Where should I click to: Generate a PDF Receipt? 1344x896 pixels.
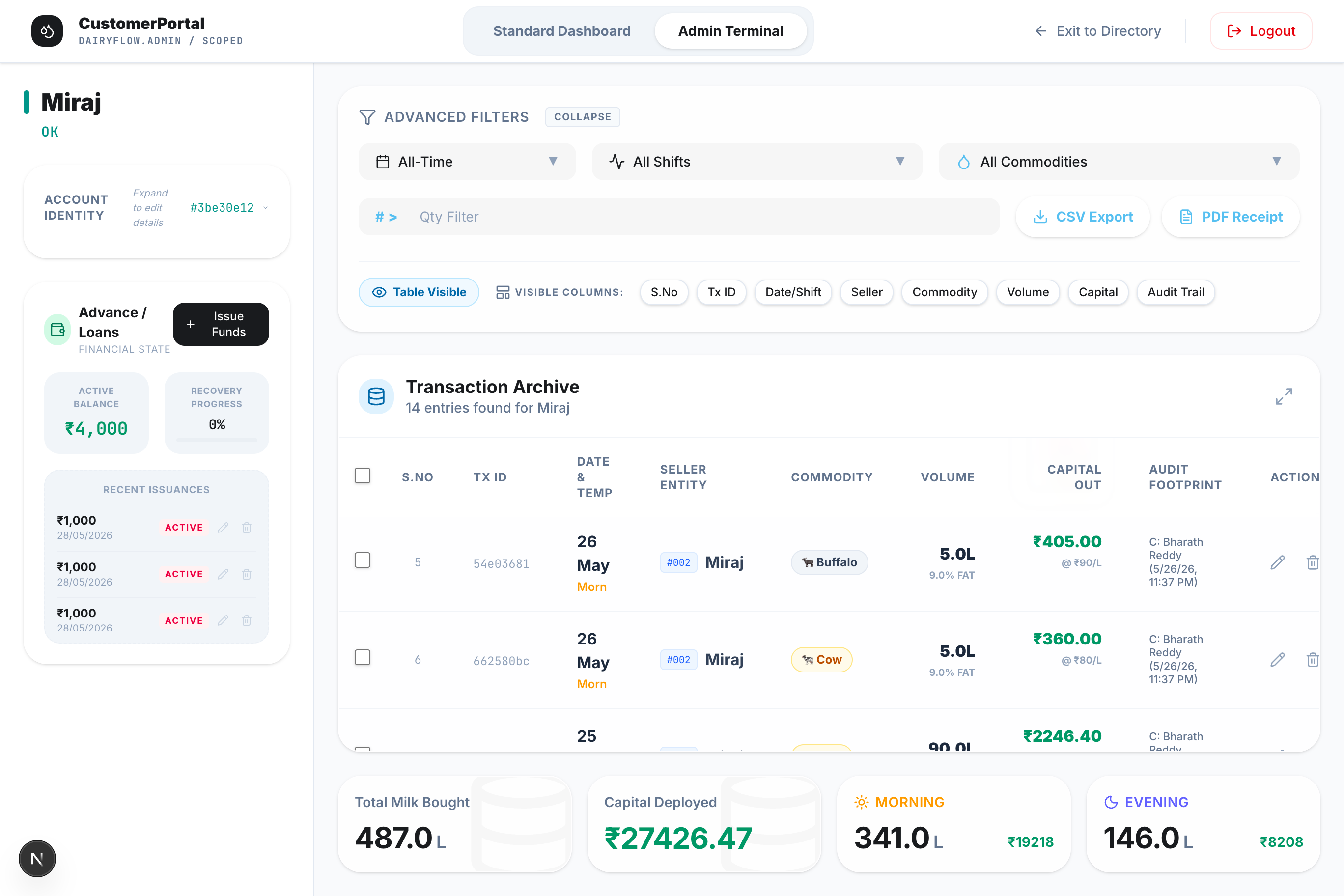coord(1231,217)
